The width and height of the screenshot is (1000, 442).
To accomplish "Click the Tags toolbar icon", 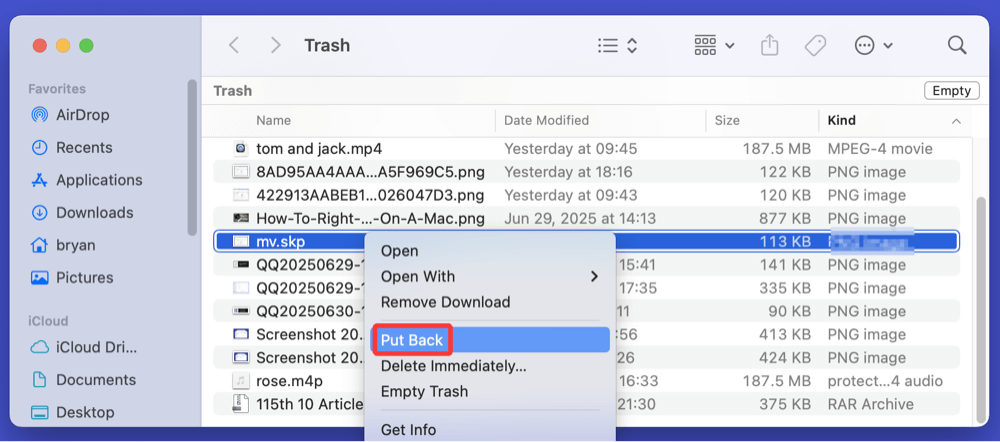I will (x=815, y=45).
